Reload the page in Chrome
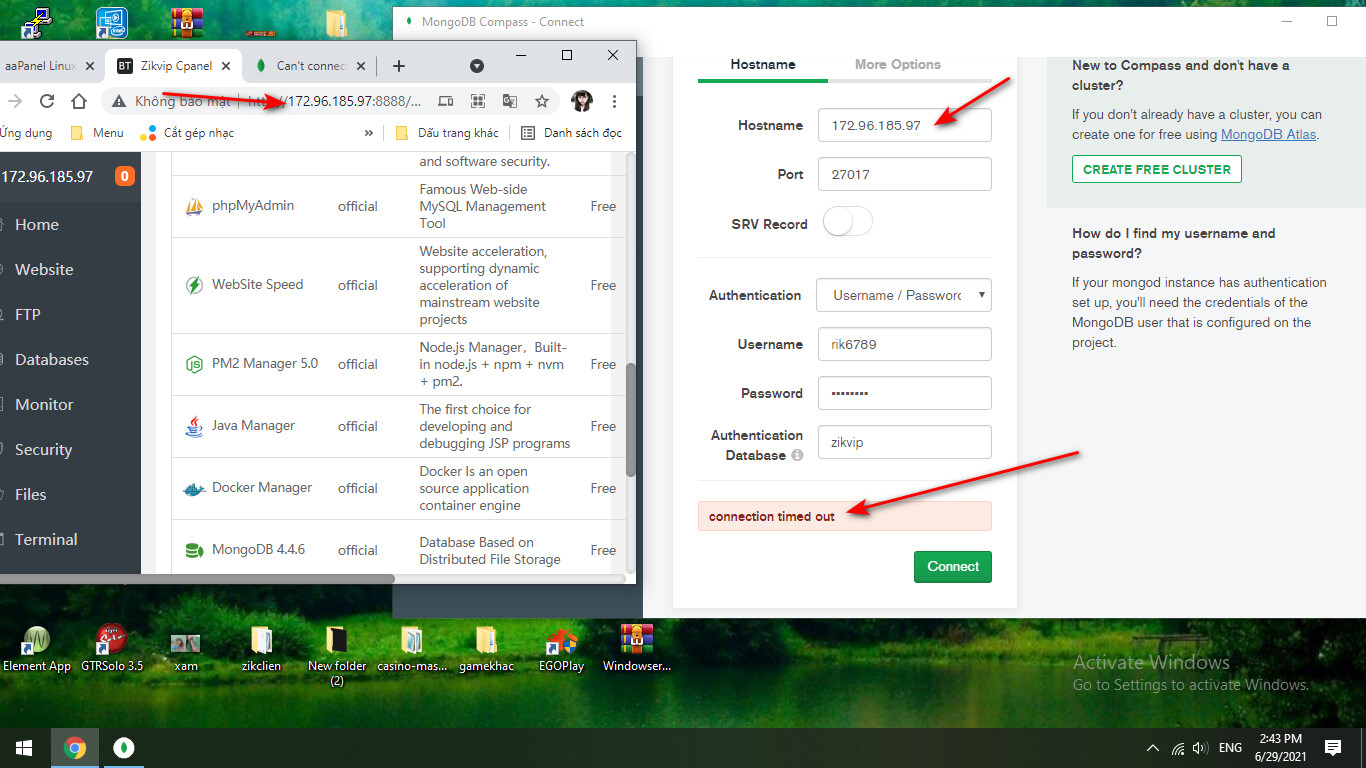The width and height of the screenshot is (1366, 768). tap(46, 101)
